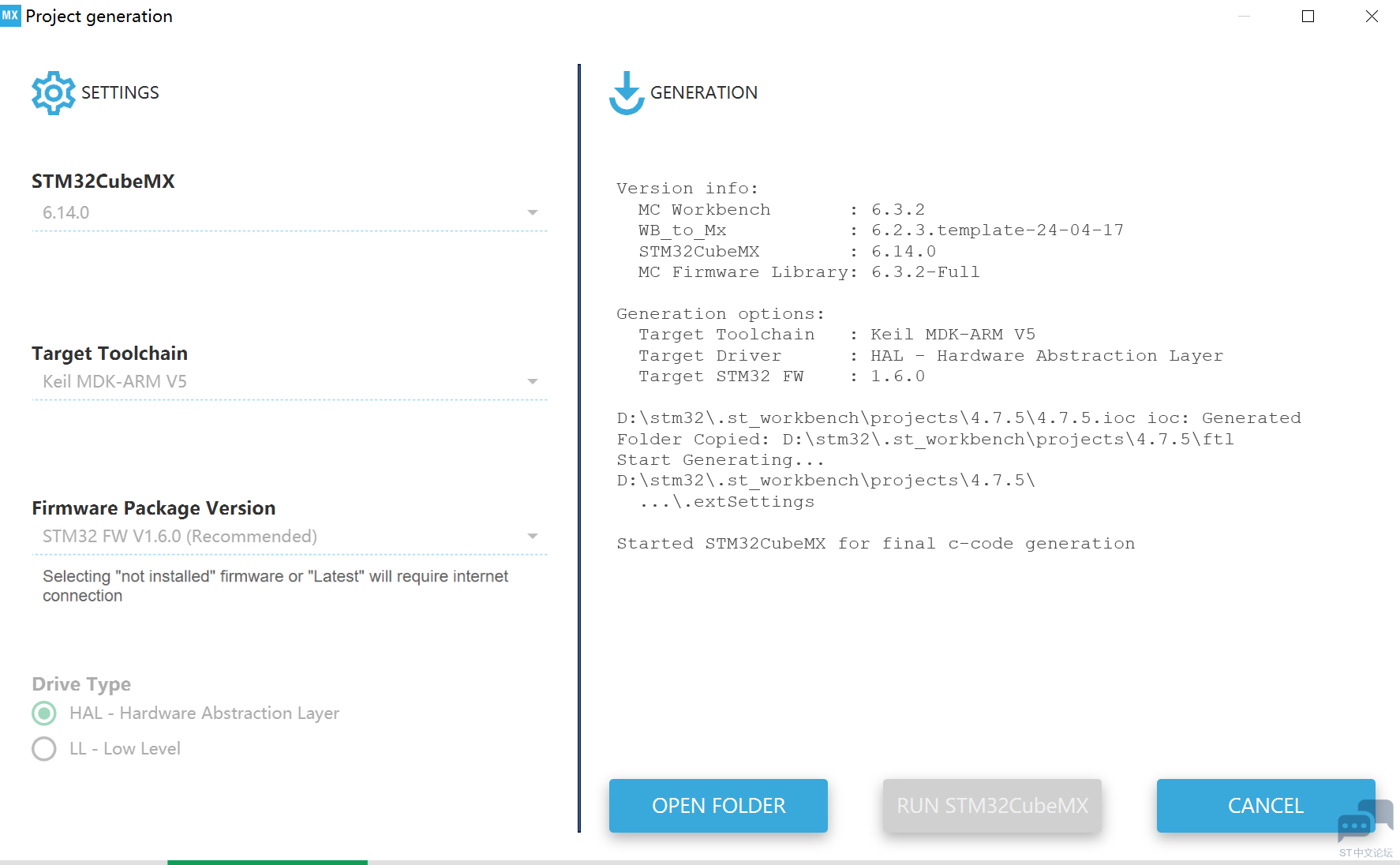Viewport: 1400px width, 865px height.
Task: Open the ST forum chat bubble icon
Action: click(x=1365, y=822)
